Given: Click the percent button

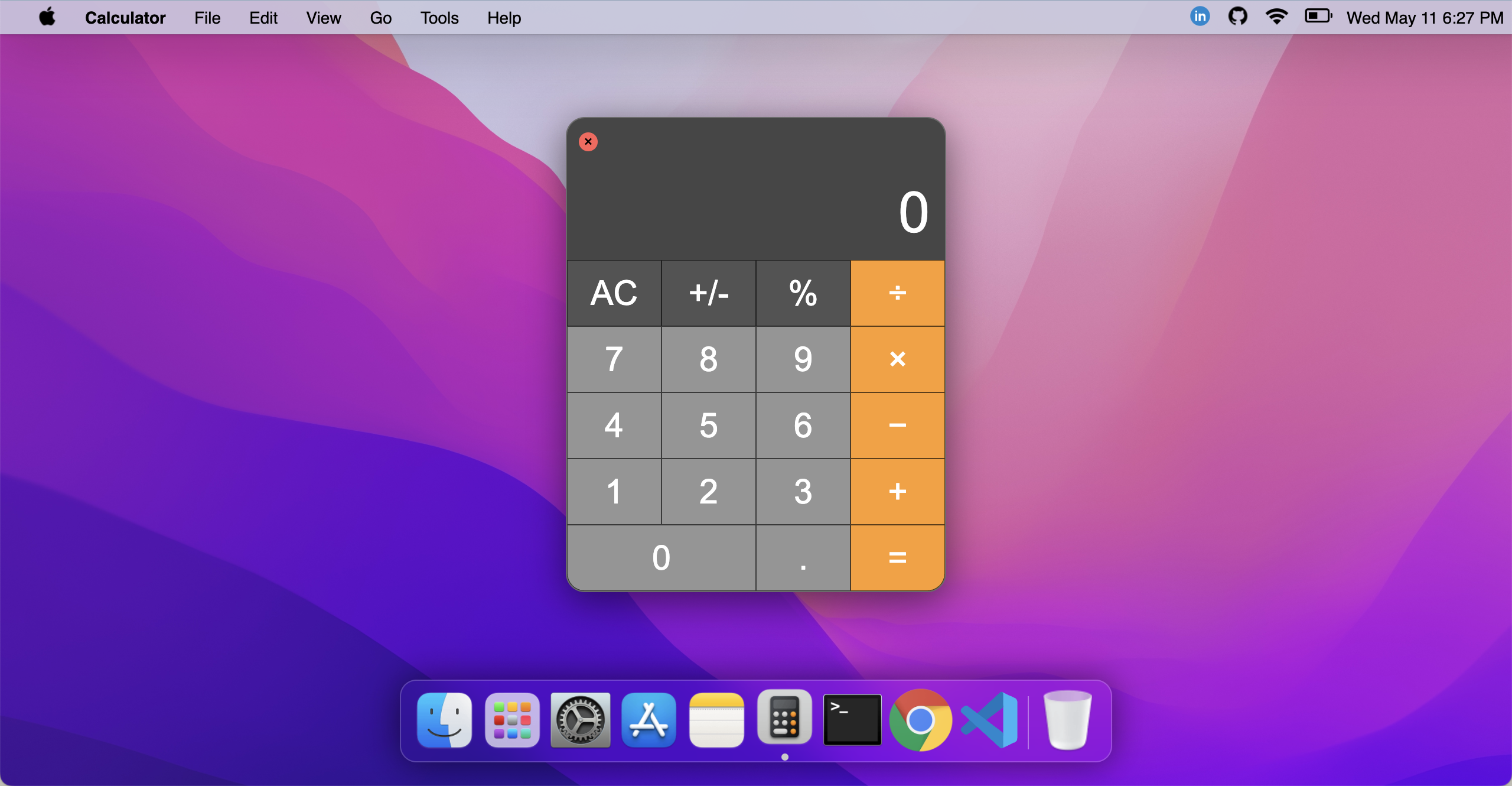Looking at the screenshot, I should coord(803,293).
